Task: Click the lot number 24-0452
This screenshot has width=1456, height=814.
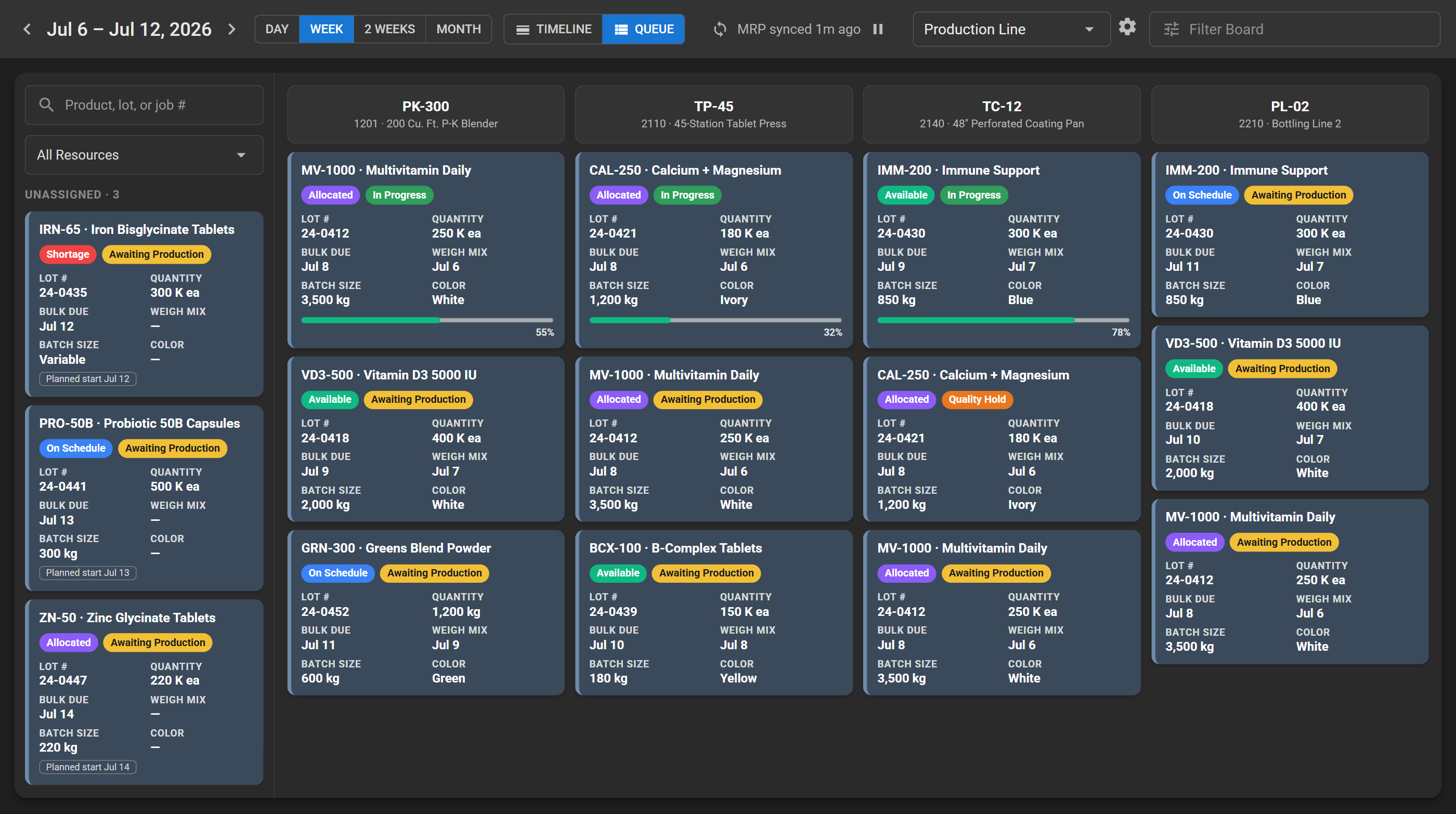Action: click(x=325, y=611)
